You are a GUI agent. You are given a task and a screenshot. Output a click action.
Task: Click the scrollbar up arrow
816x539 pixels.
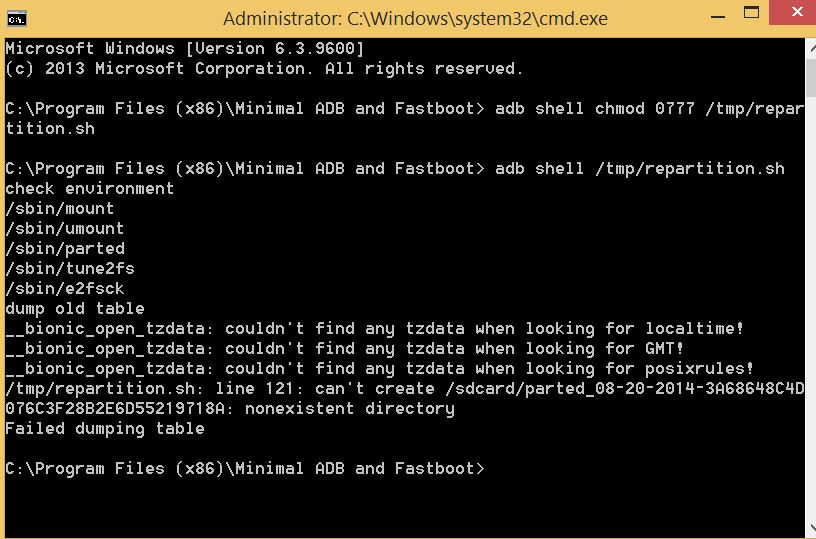click(x=811, y=48)
